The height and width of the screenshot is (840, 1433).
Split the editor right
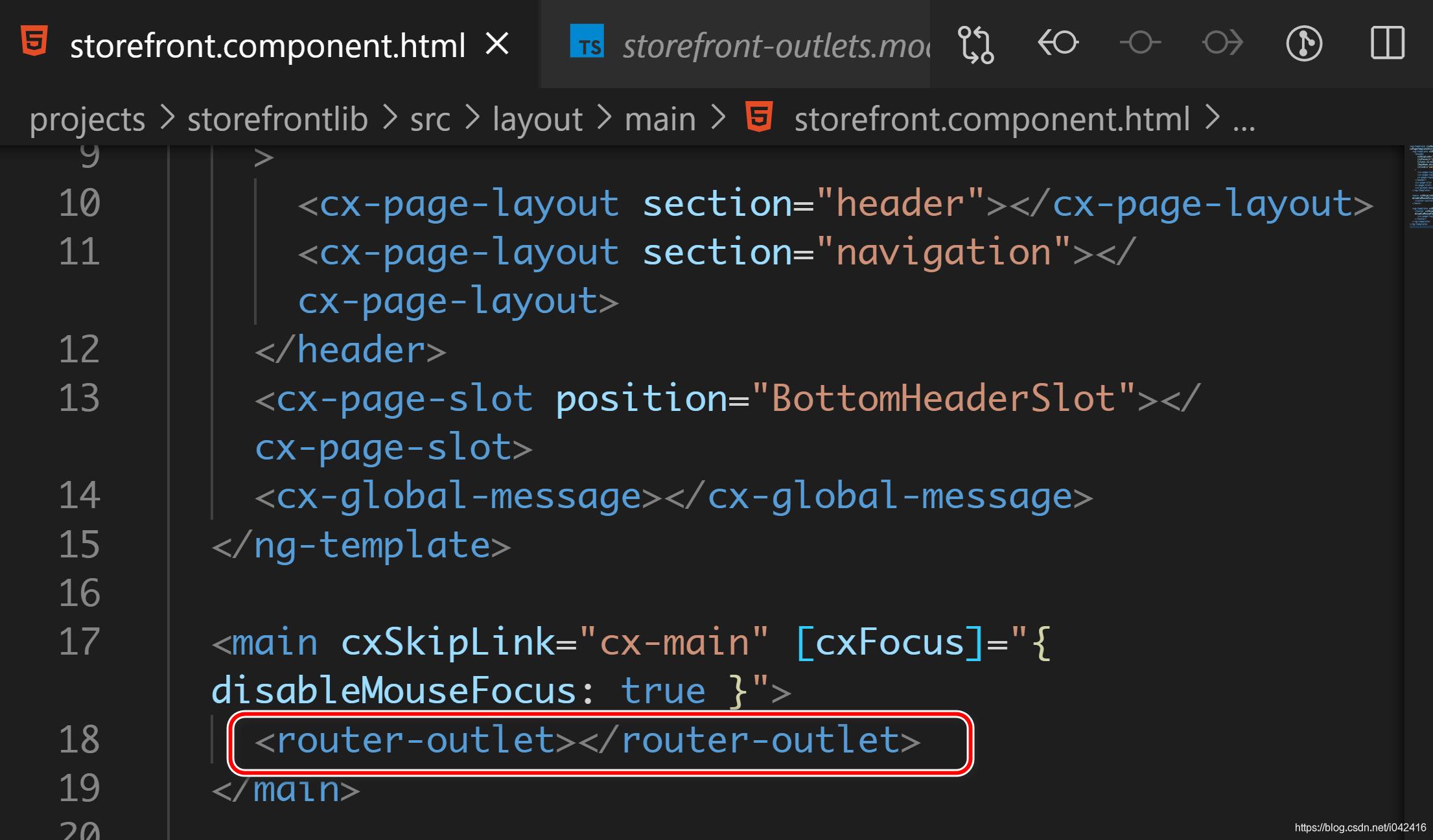click(1388, 43)
